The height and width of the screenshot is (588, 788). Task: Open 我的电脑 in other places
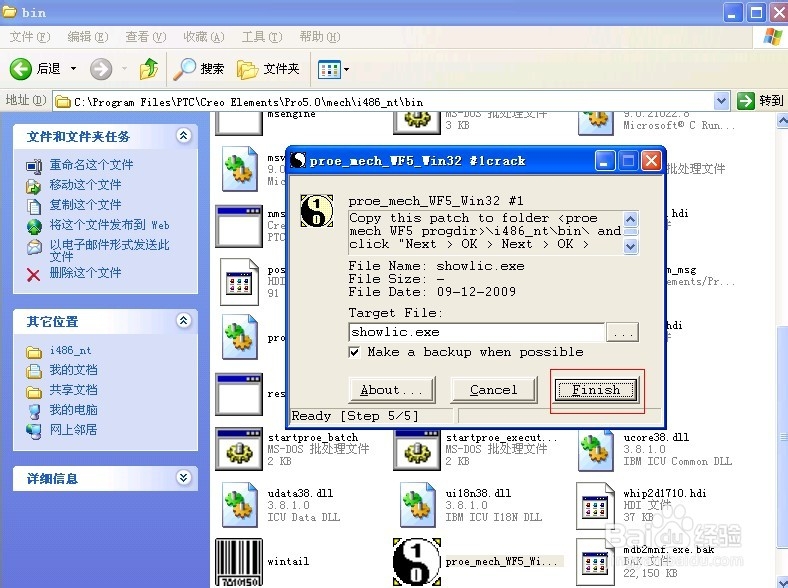(73, 410)
